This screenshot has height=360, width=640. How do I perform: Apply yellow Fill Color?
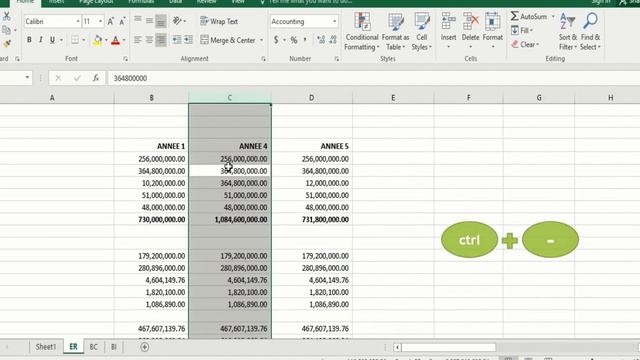[98, 40]
